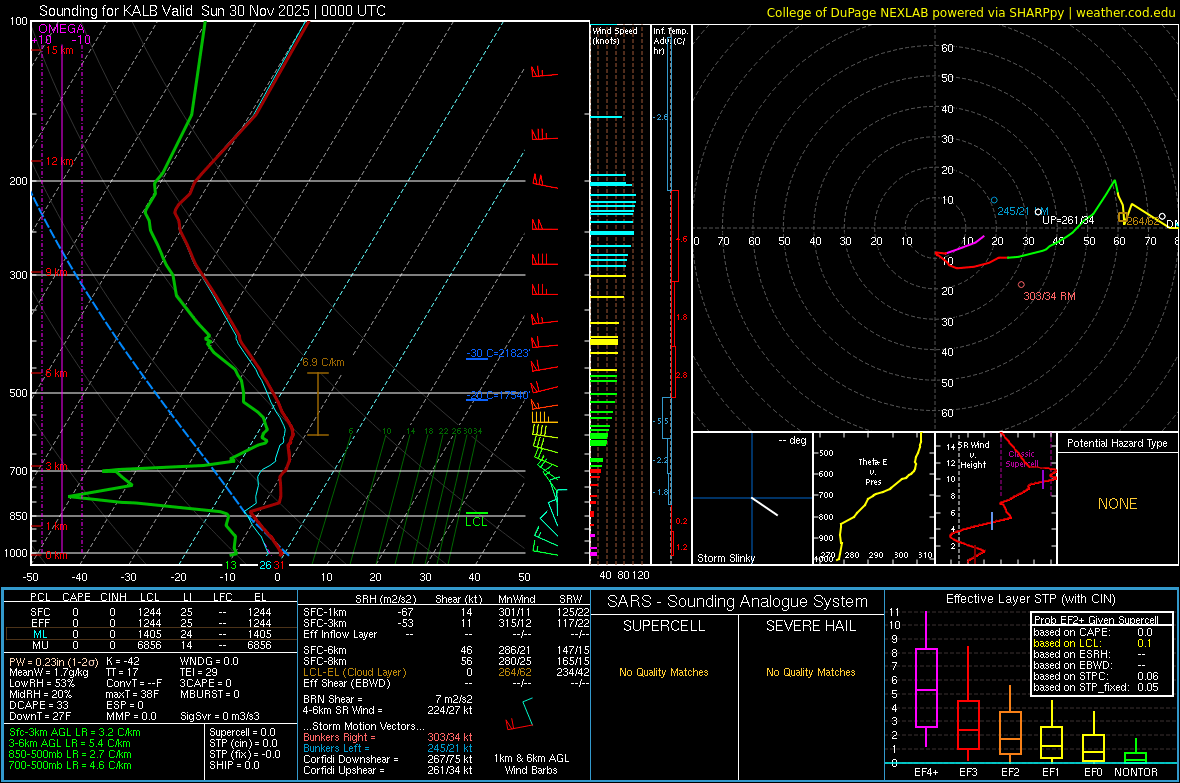Viewport: 1180px width, 783px height.
Task: Select the EFF parcel row
Action: [x=151, y=623]
